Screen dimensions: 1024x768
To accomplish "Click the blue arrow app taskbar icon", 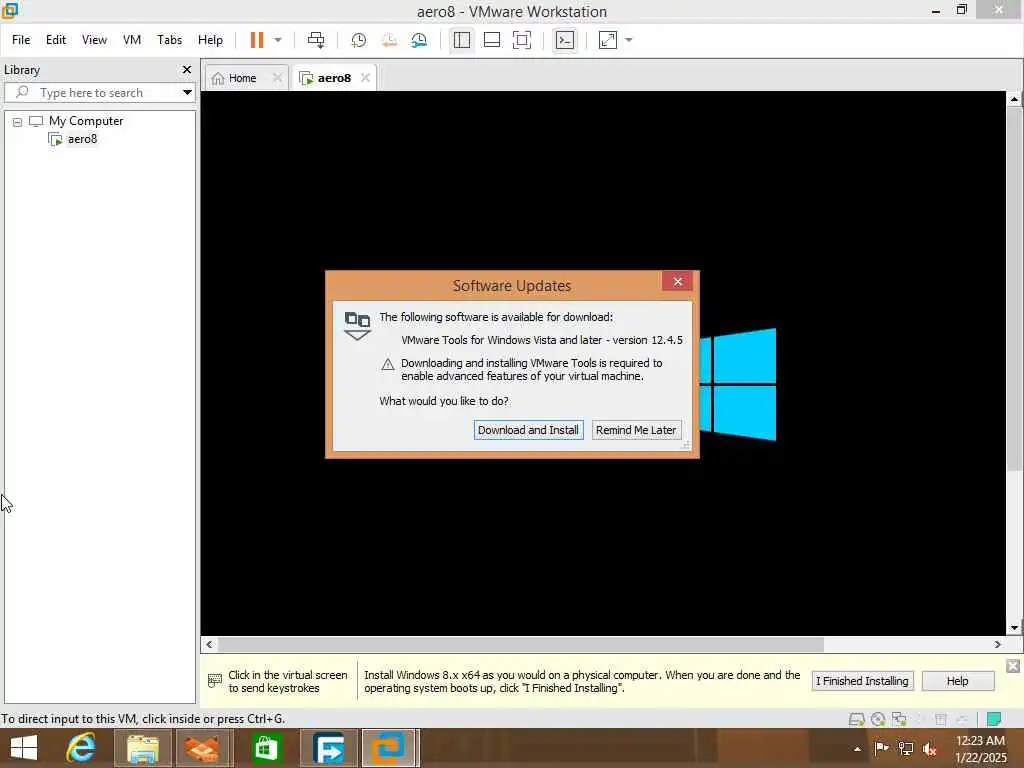I will point(328,748).
